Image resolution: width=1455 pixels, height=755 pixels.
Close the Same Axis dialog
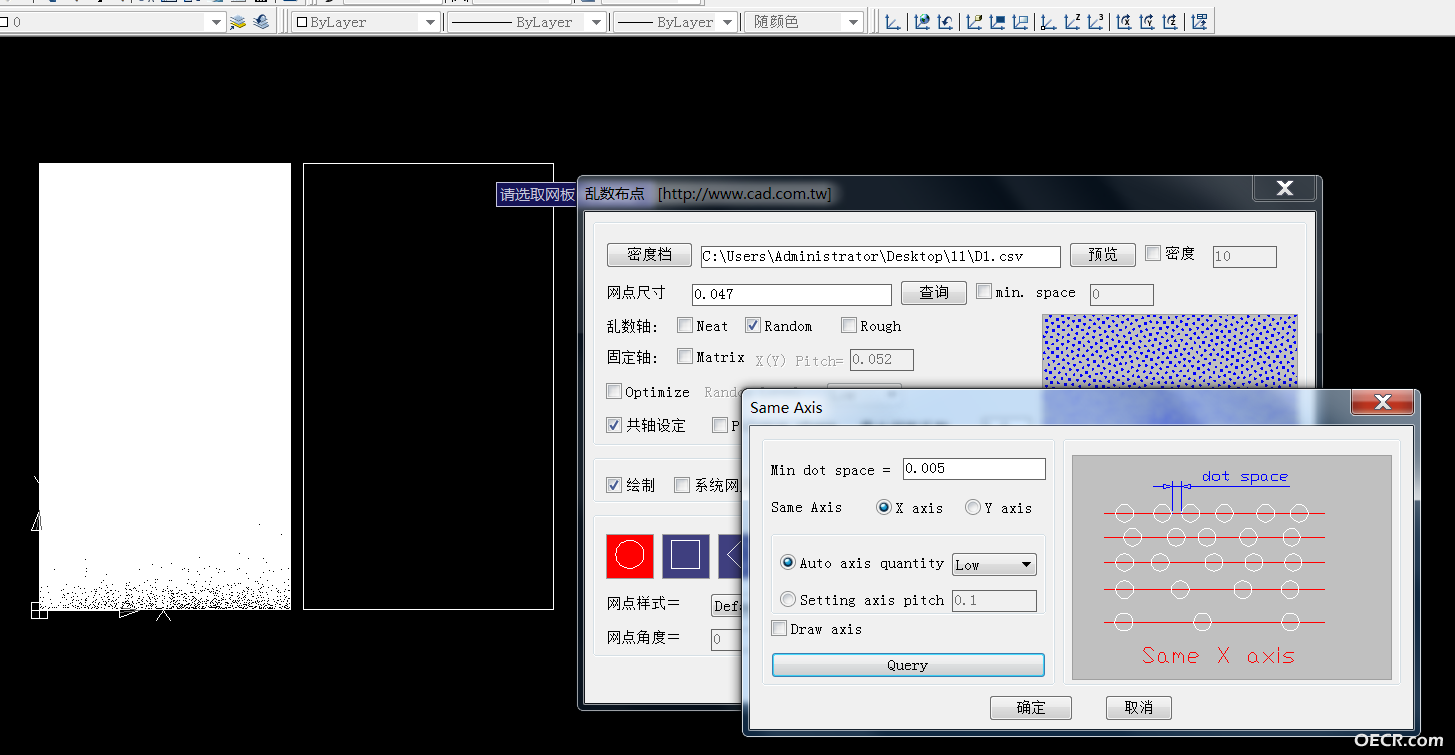tap(1383, 402)
